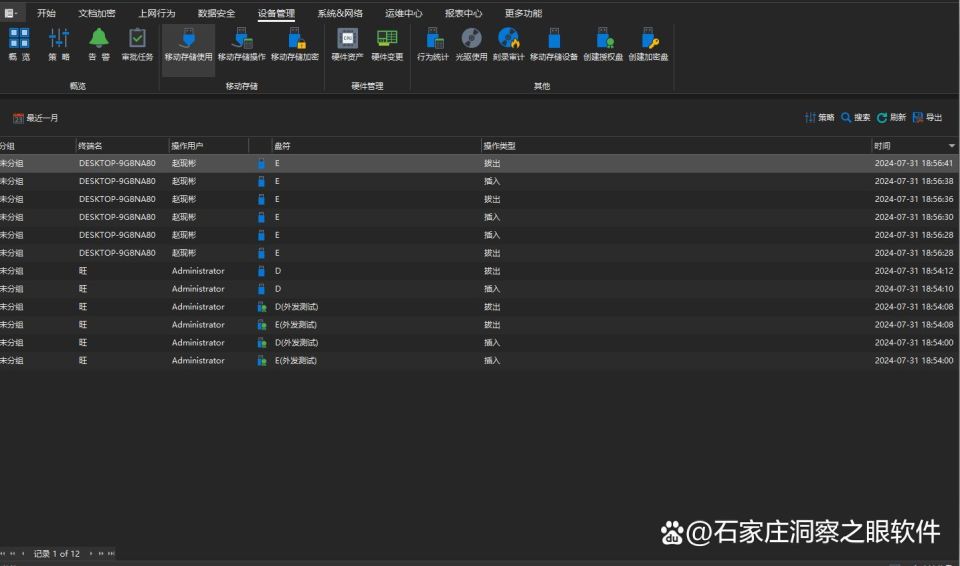Screen dimensions: 960x566
Task: Click the 刷新 refresh button
Action: 891,117
